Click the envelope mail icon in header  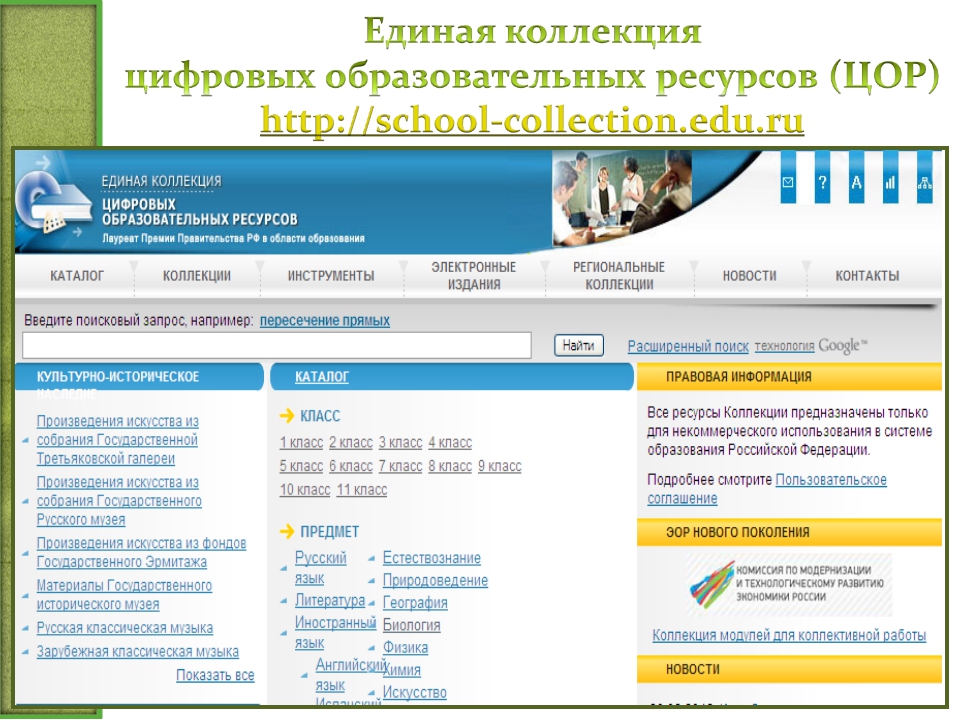pyautogui.click(x=788, y=181)
